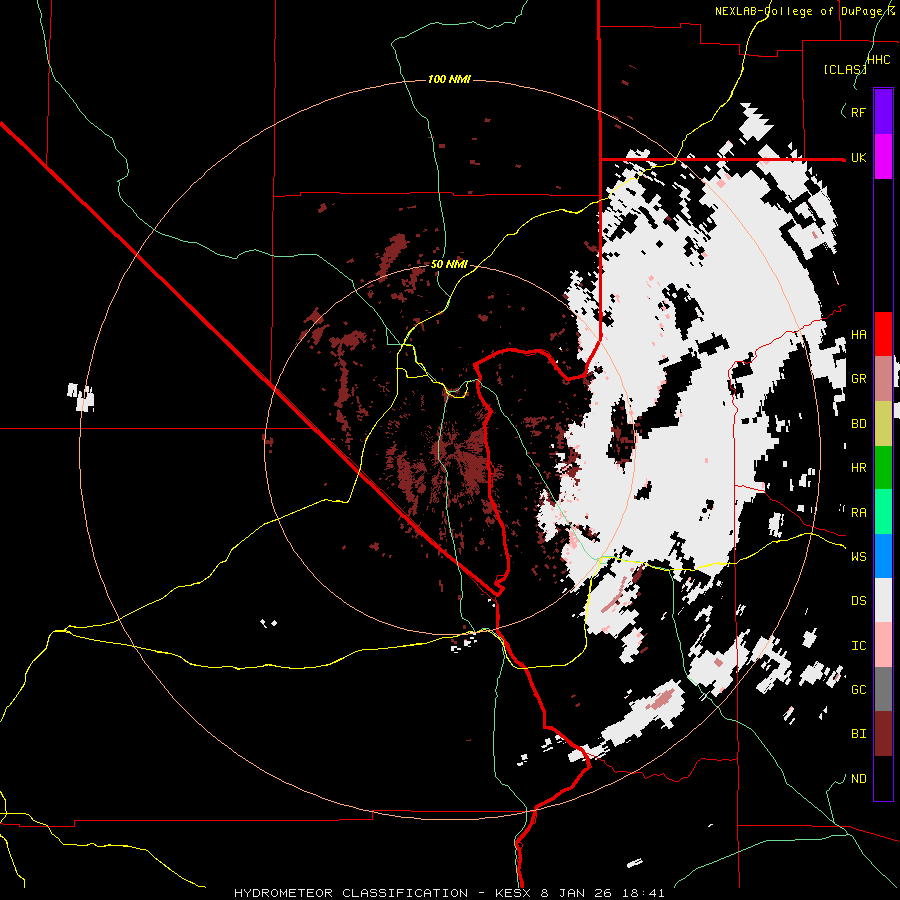Click the 50 NMI range ring label

pyautogui.click(x=449, y=264)
